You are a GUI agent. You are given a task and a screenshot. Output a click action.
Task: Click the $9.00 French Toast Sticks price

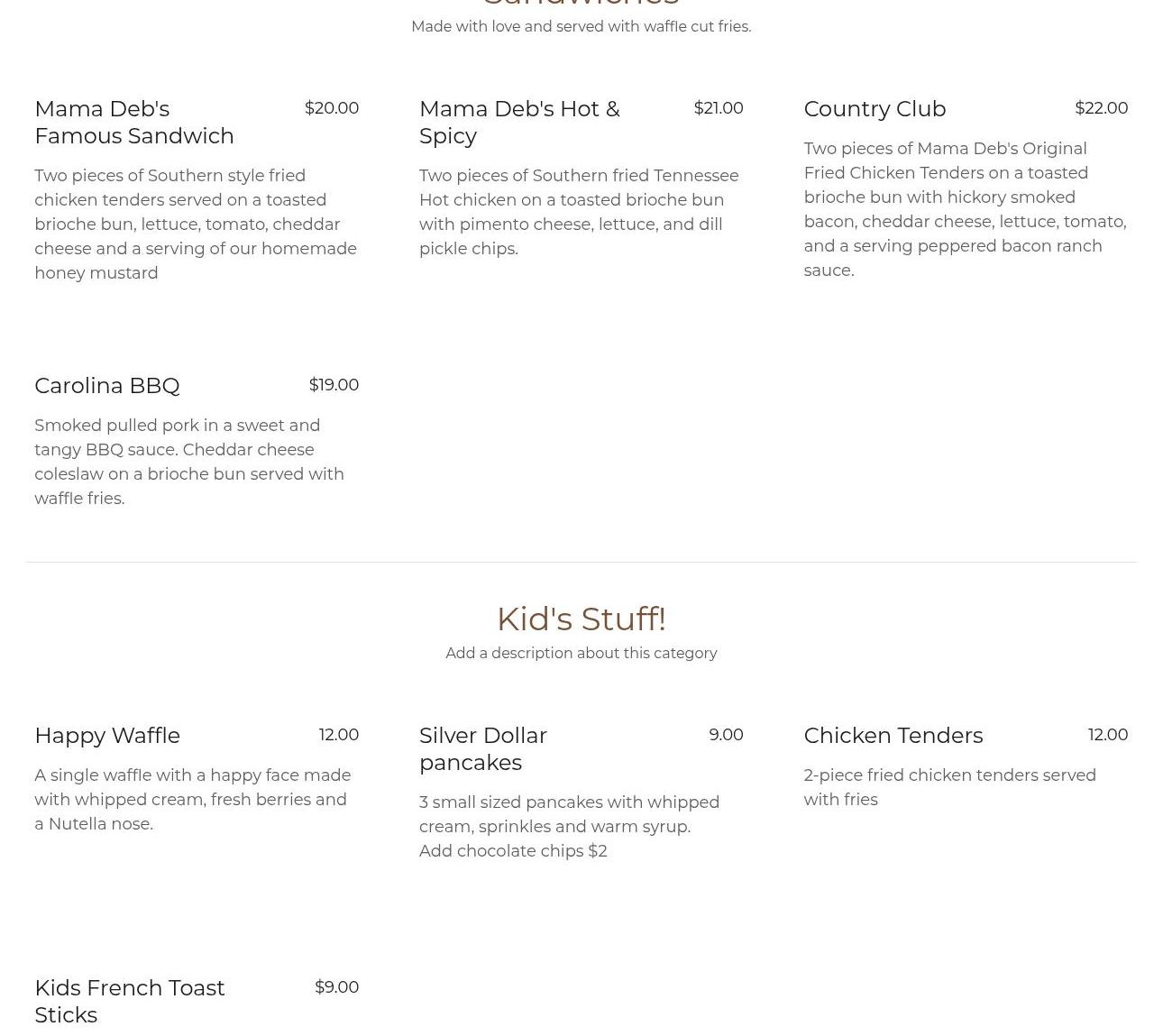(336, 987)
